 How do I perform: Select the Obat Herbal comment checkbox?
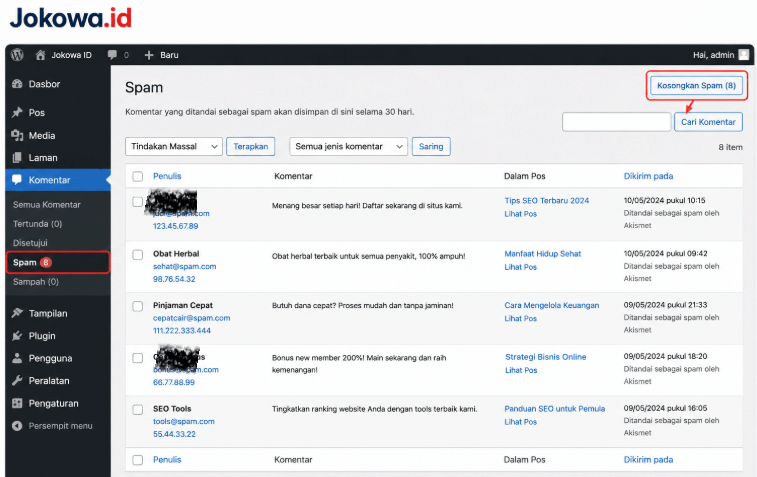click(x=138, y=254)
